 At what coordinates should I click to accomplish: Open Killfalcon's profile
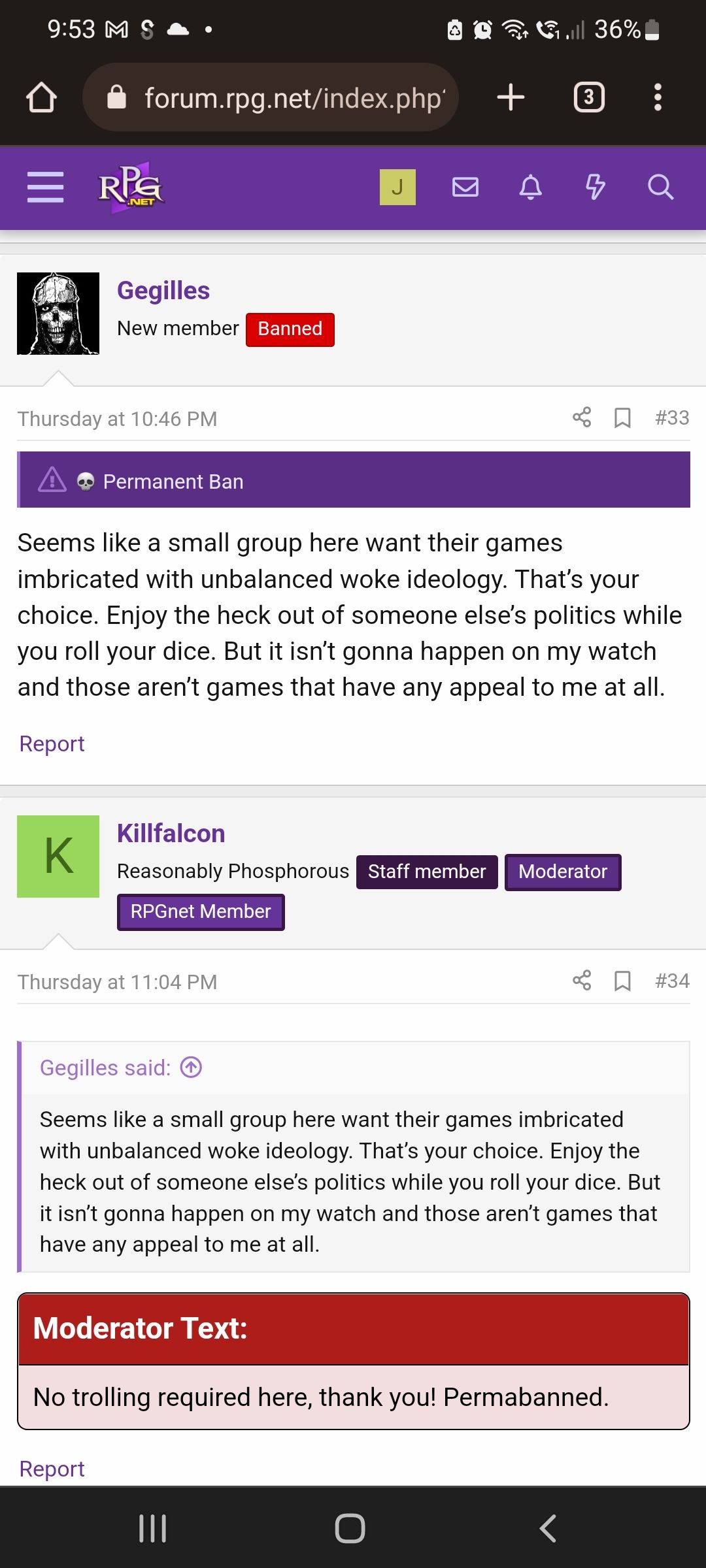tap(171, 833)
